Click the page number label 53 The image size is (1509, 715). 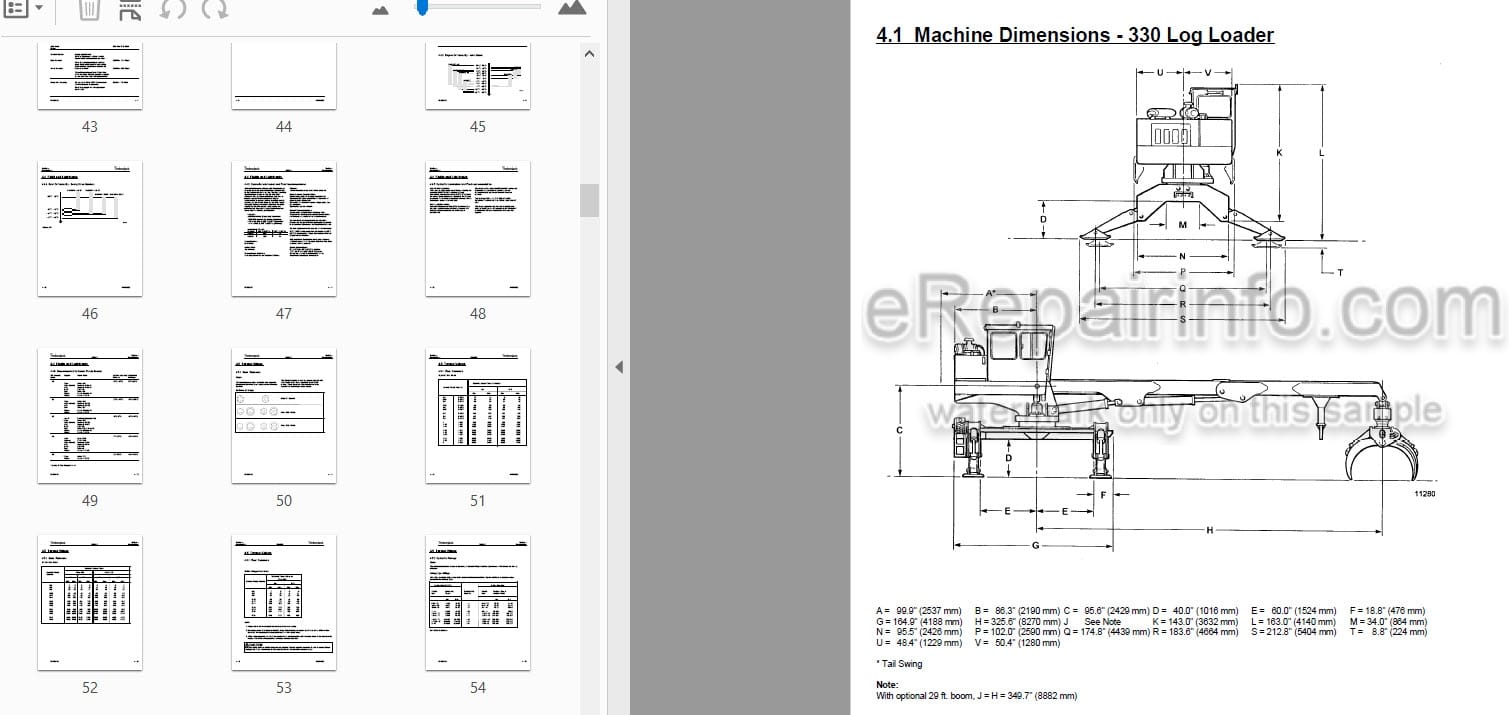284,687
